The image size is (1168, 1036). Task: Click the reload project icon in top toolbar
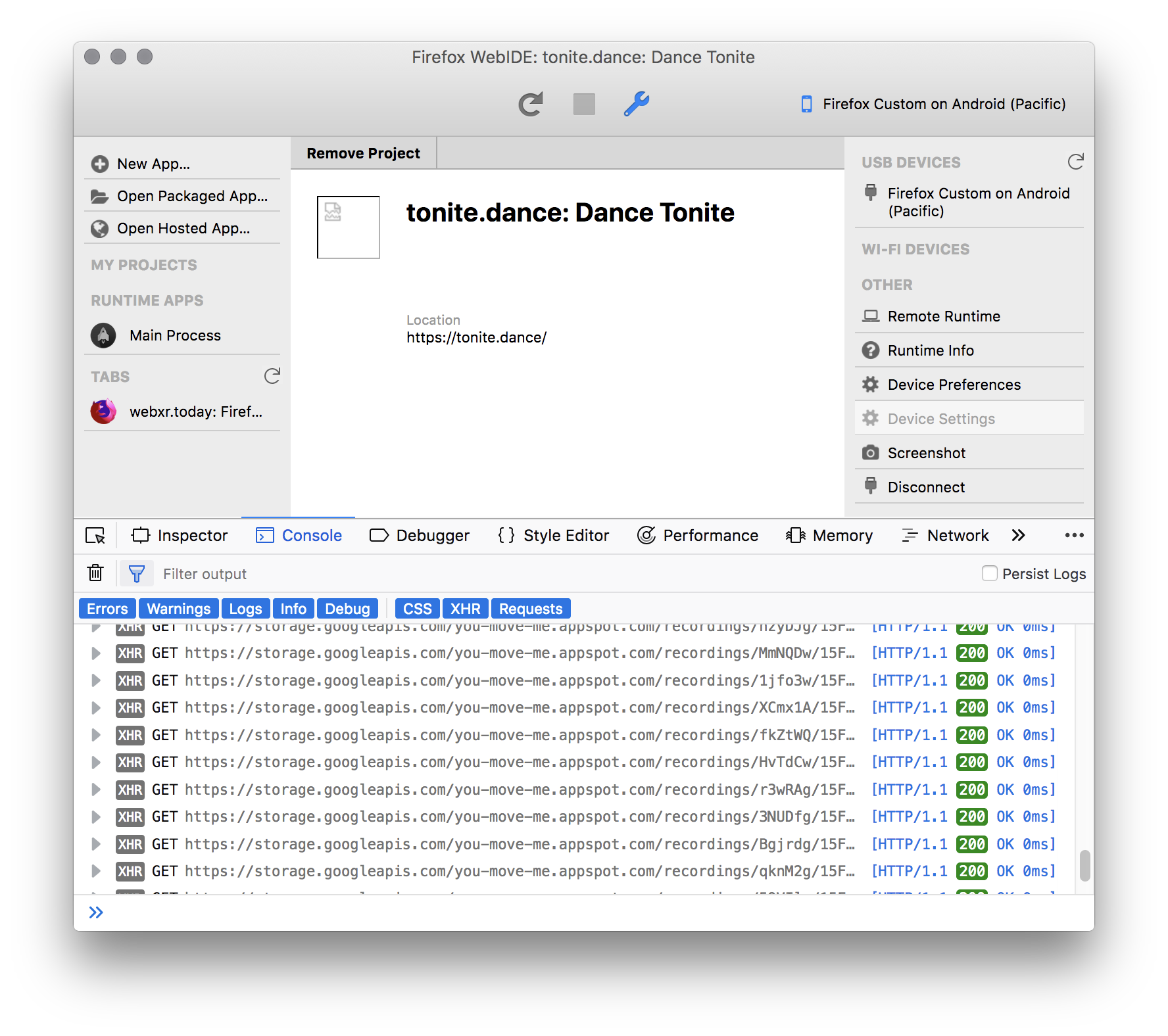(531, 104)
